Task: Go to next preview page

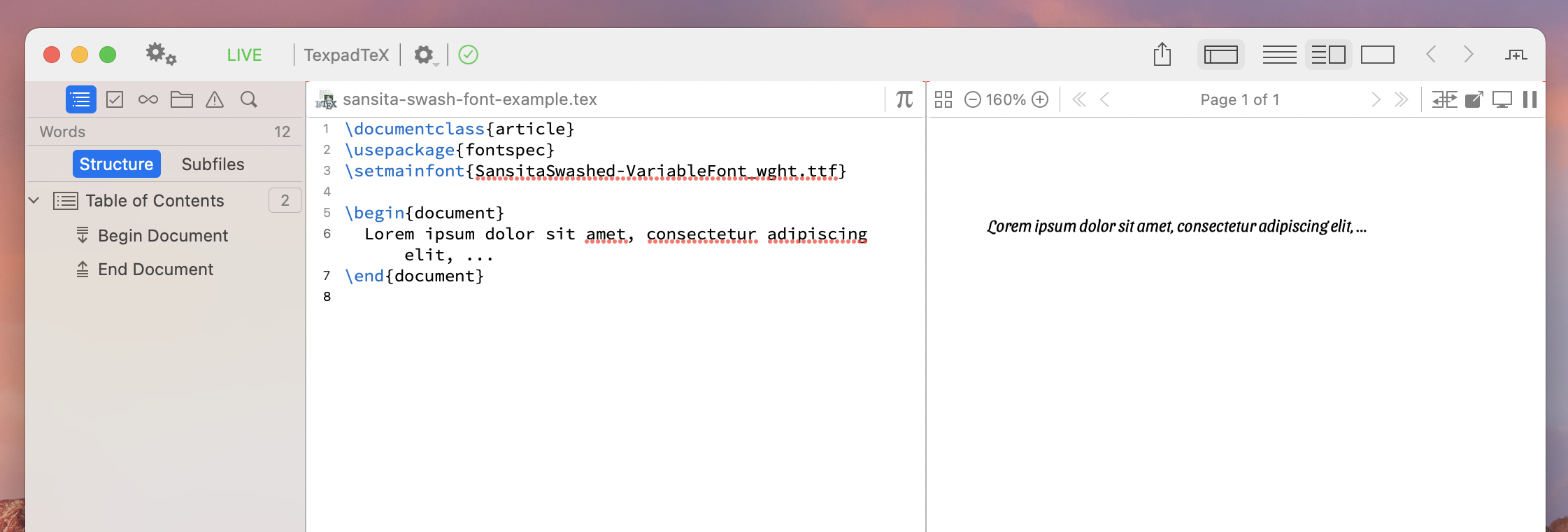Action: 1376,99
